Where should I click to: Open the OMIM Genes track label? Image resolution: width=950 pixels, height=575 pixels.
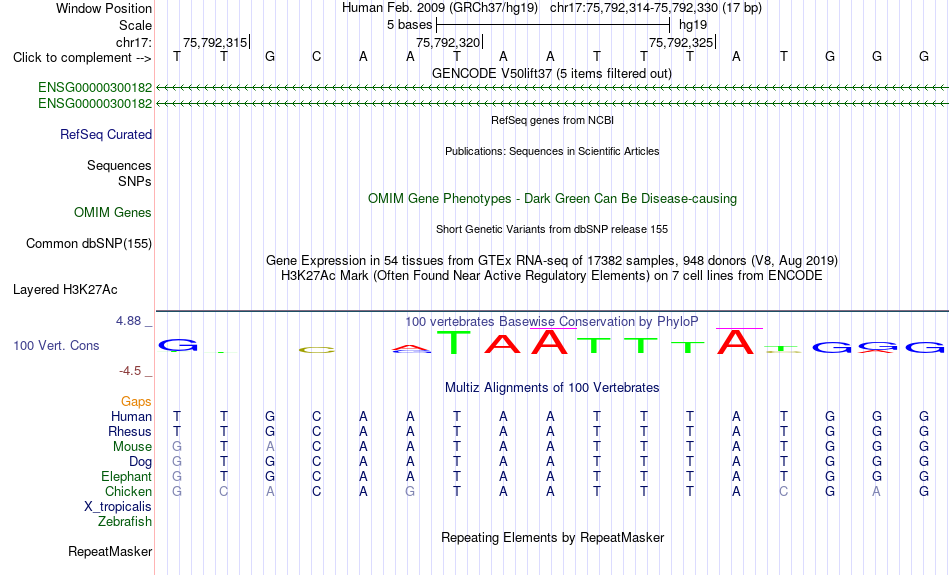tap(112, 213)
